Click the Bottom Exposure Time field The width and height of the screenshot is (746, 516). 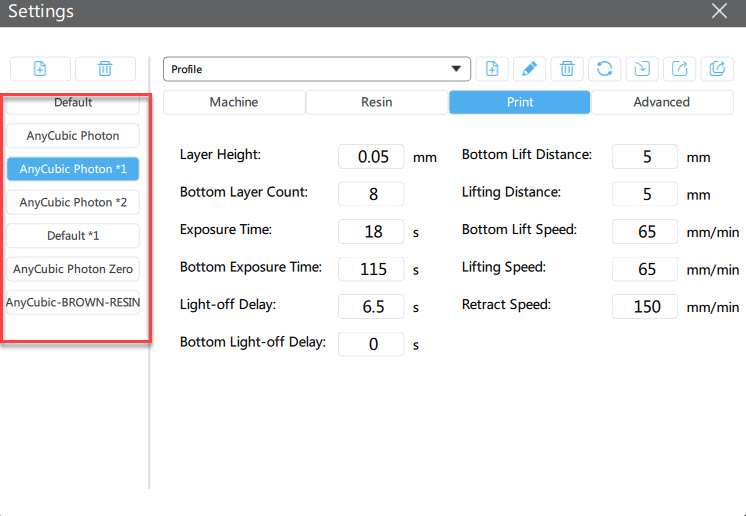coord(371,269)
